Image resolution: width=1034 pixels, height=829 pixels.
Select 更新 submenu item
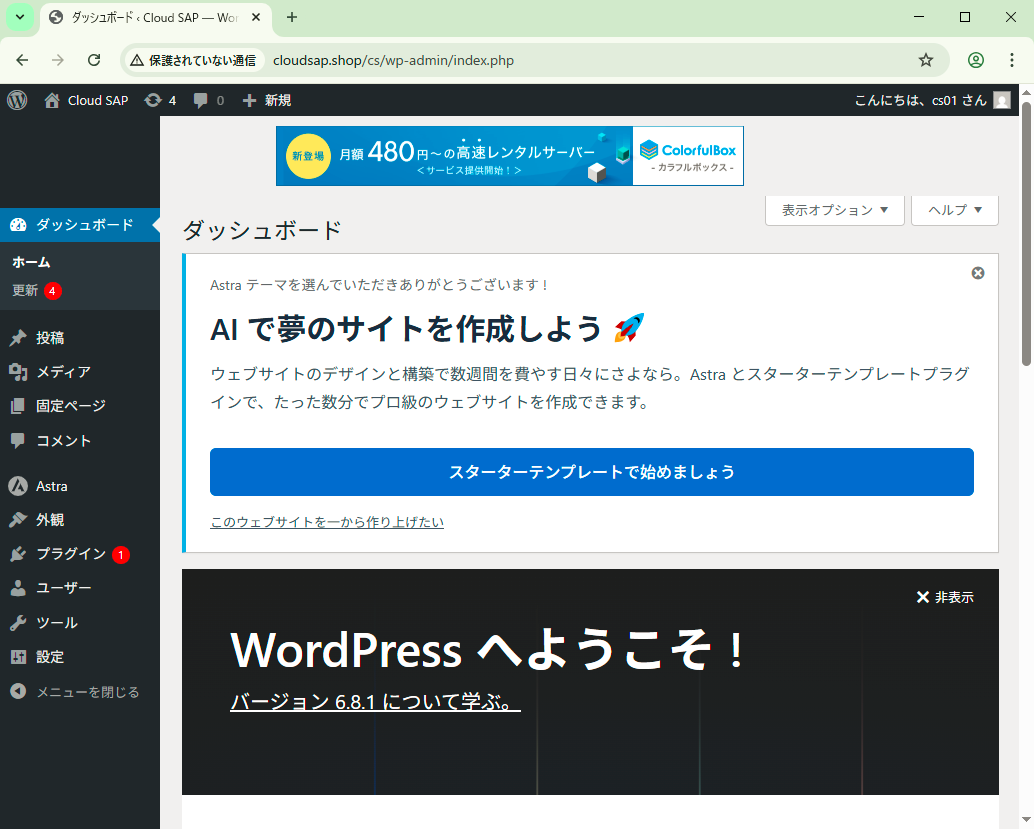click(25, 290)
